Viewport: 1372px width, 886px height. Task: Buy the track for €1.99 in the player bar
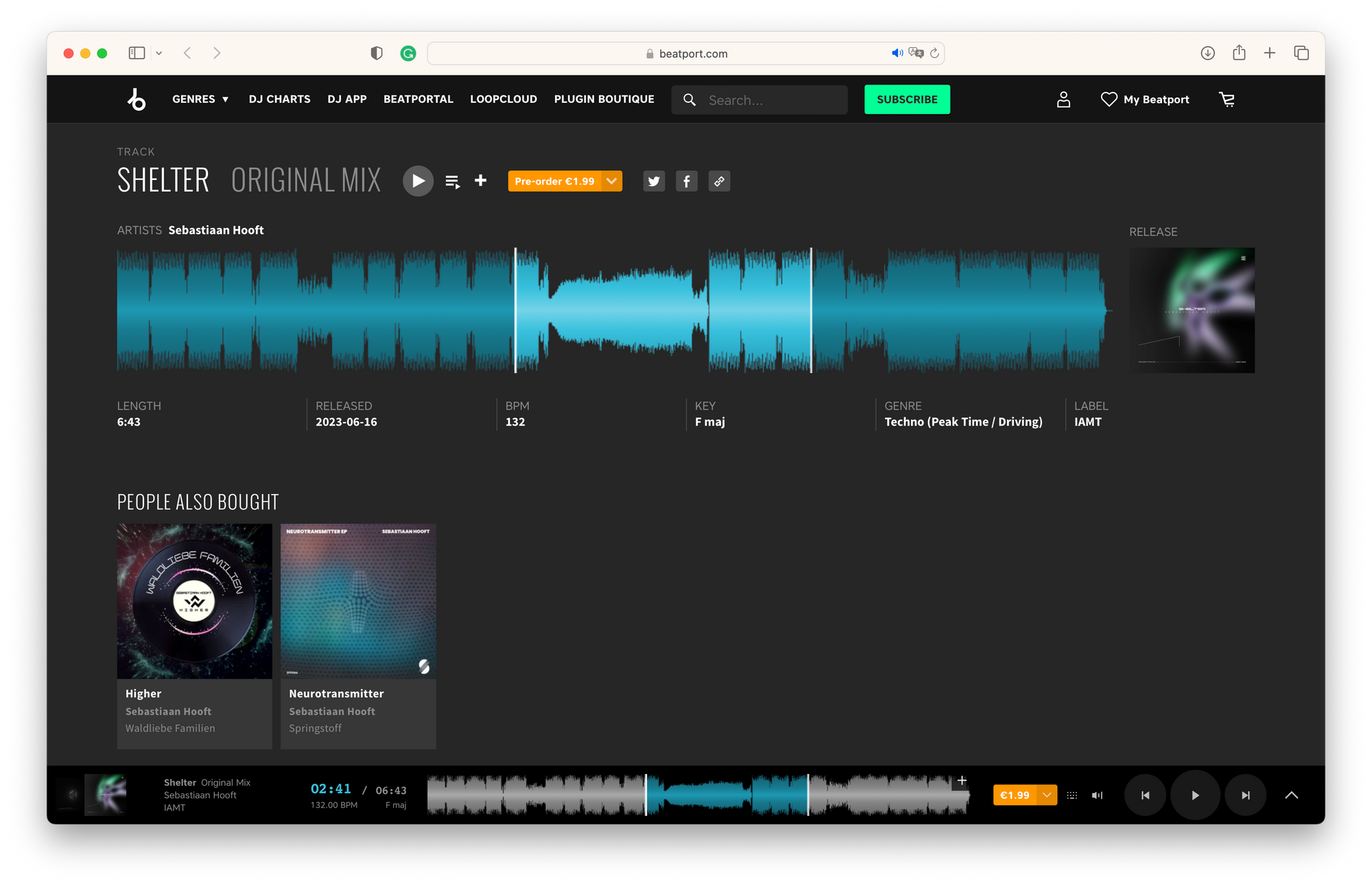(1015, 795)
